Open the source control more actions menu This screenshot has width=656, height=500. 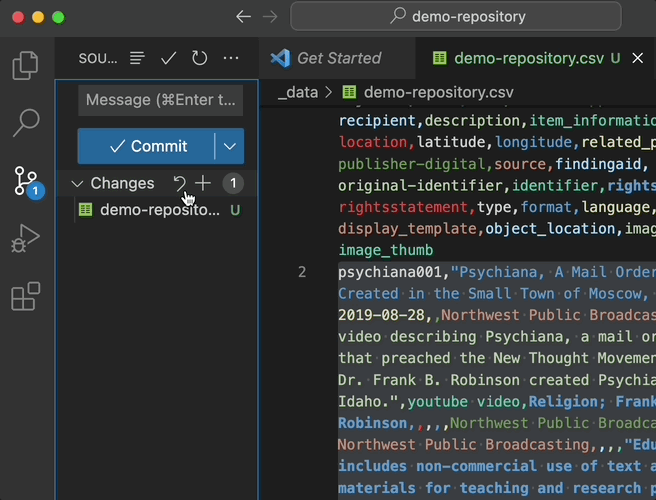(x=231, y=58)
